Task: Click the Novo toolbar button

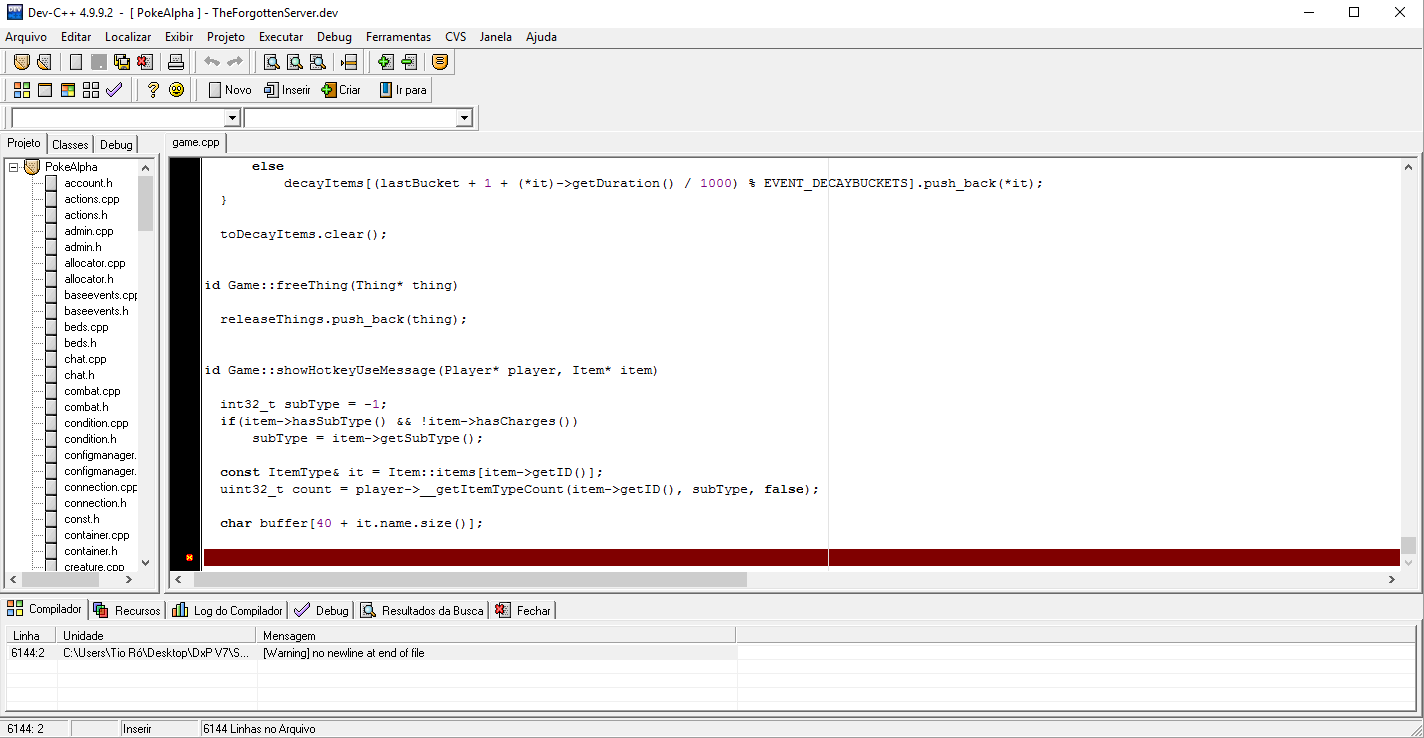Action: point(230,90)
